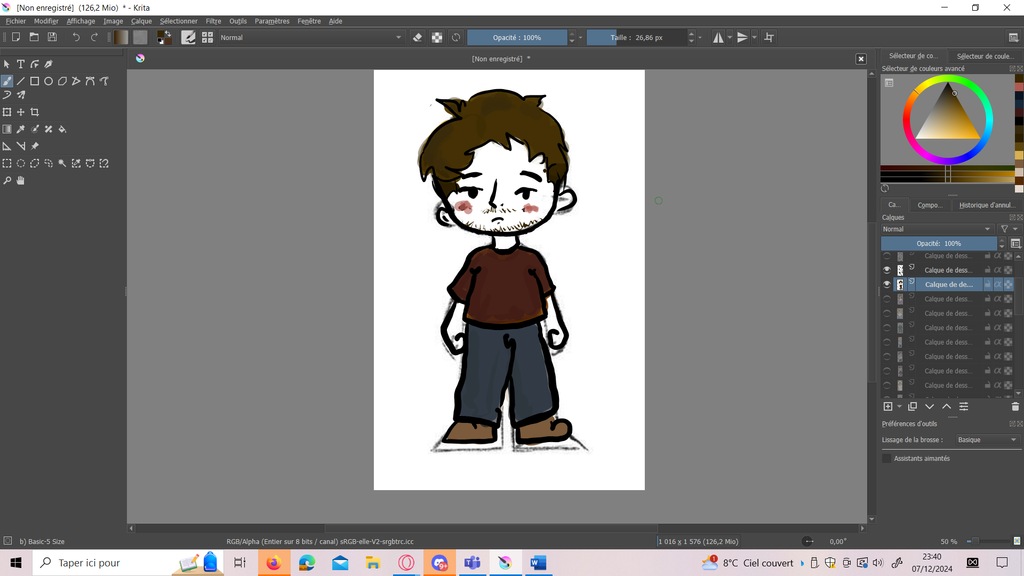
Task: Adjust the brush Opacité slider in toolbar
Action: [517, 37]
